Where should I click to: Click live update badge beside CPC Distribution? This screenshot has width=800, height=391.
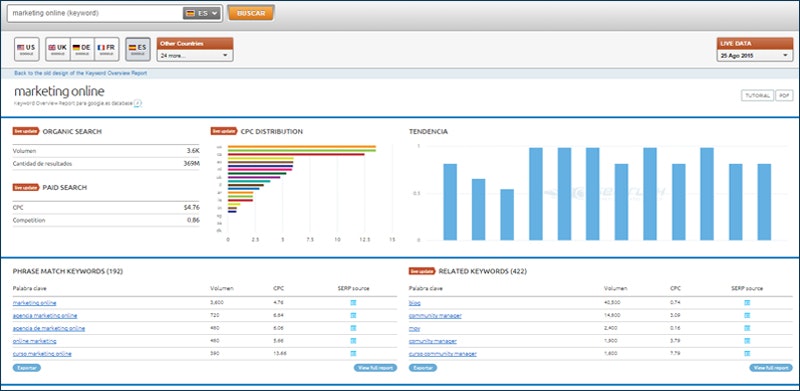[224, 131]
